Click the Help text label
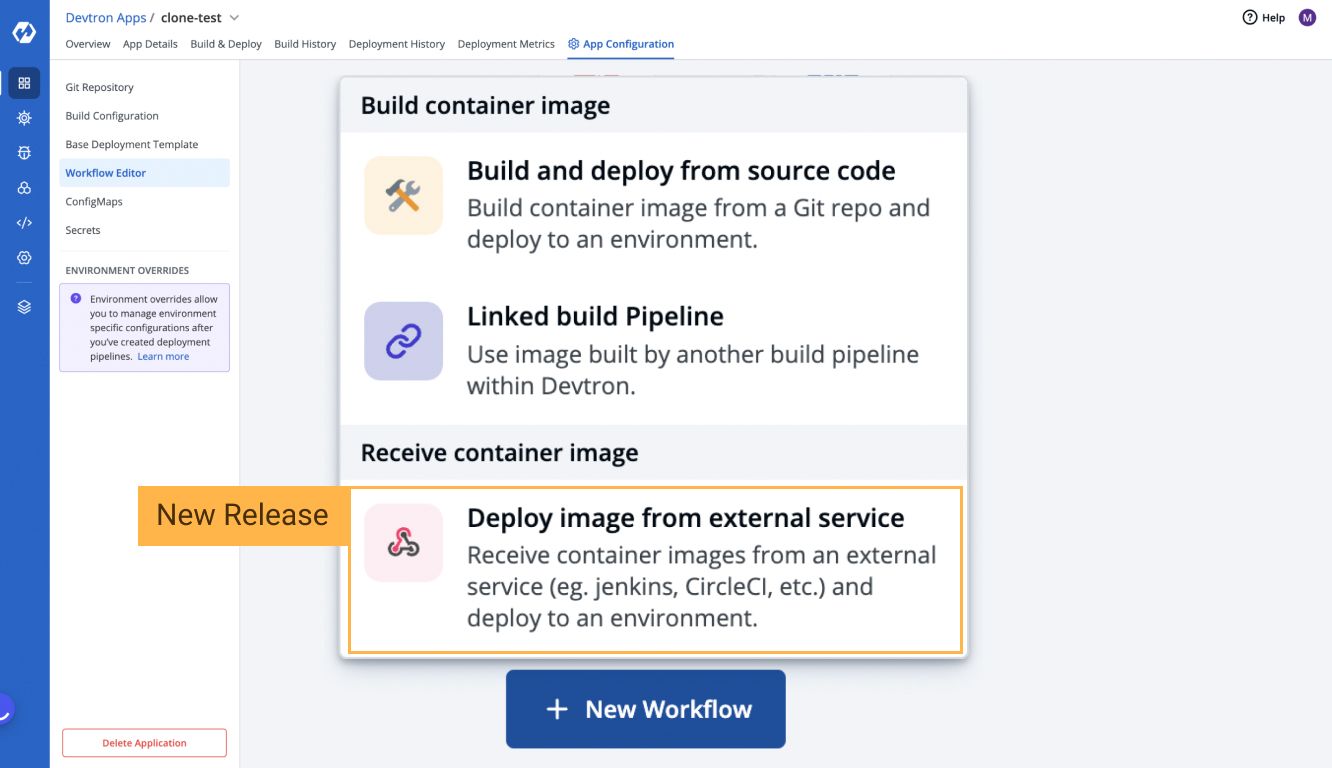This screenshot has height=768, width=1332. click(x=1273, y=17)
